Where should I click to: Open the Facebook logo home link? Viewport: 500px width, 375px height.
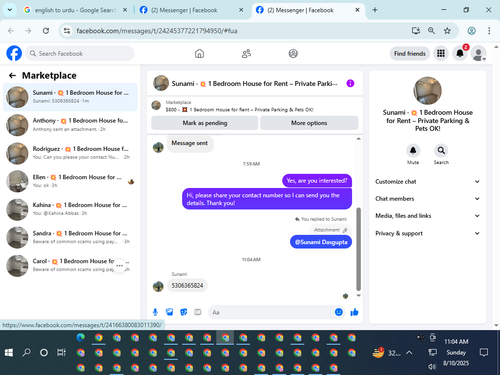click(x=14, y=53)
